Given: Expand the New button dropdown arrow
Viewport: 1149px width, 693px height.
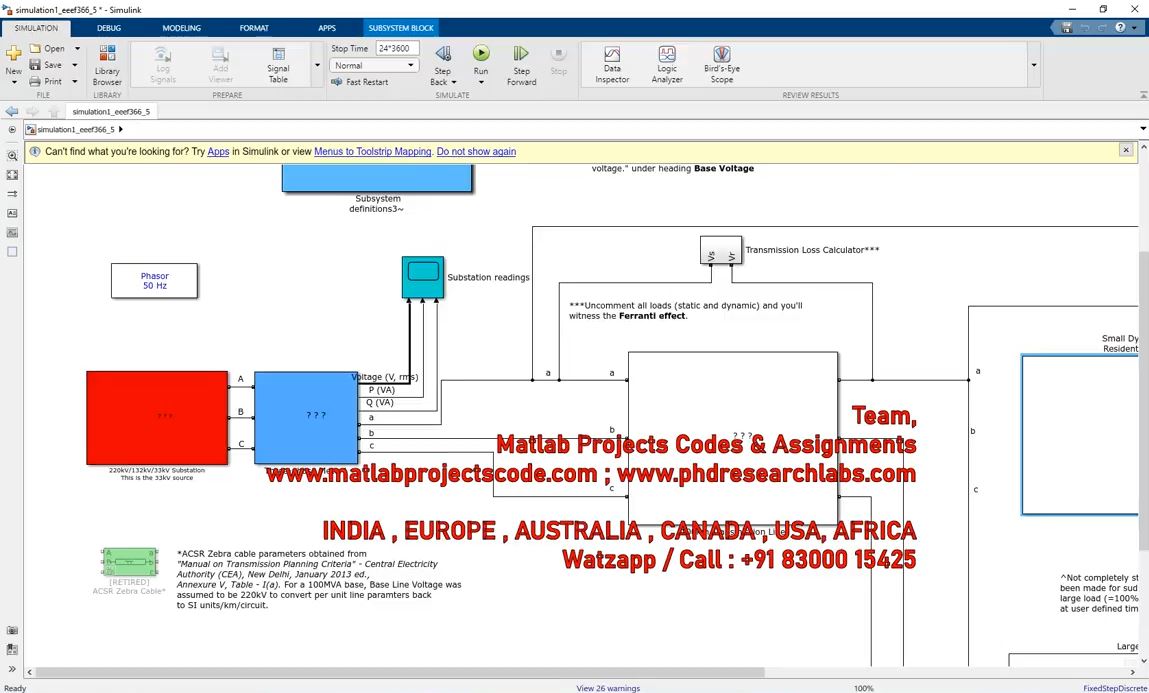Looking at the screenshot, I should (13, 82).
